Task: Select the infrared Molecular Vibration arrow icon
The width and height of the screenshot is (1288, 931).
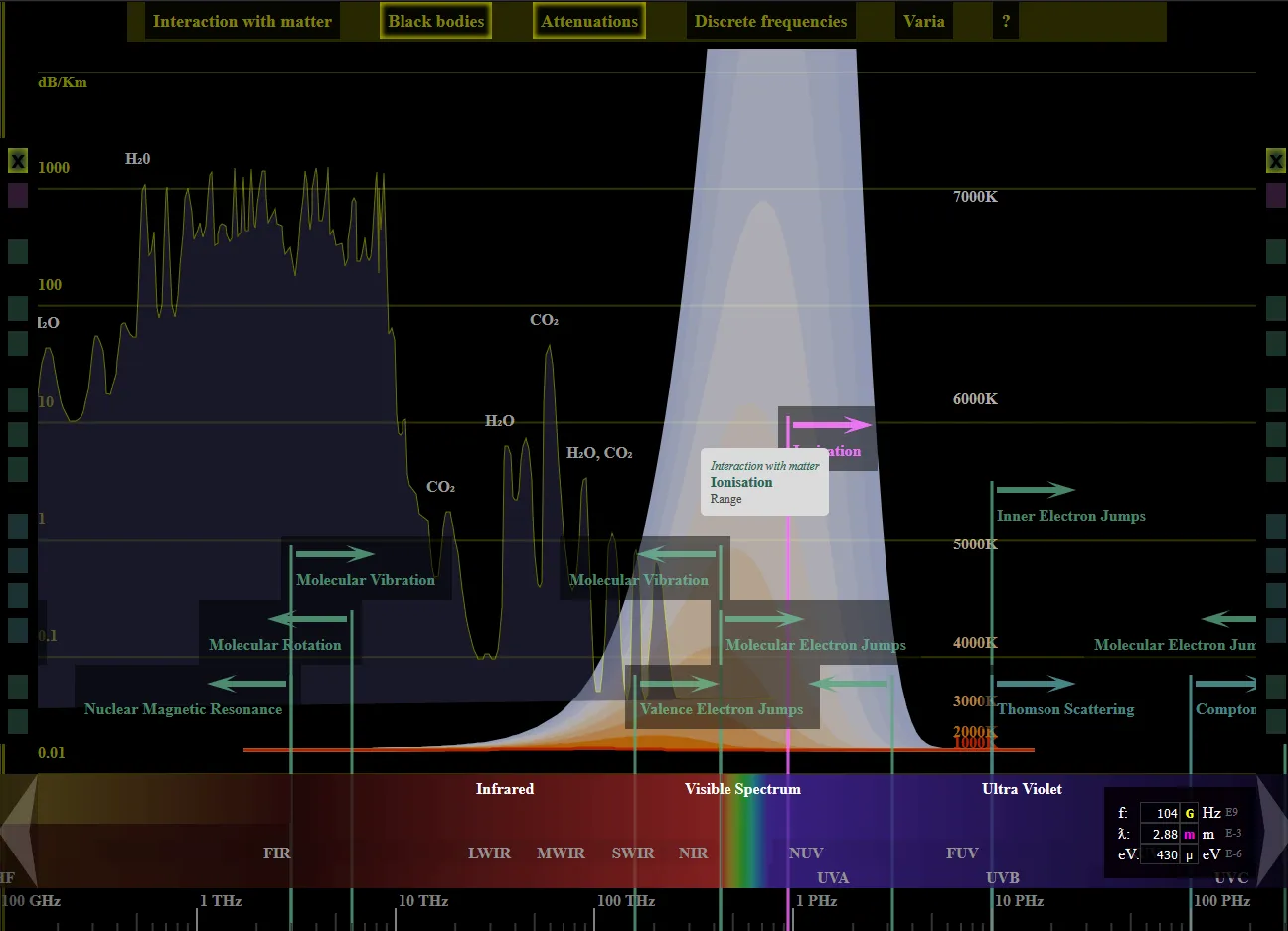Action: pyautogui.click(x=335, y=553)
